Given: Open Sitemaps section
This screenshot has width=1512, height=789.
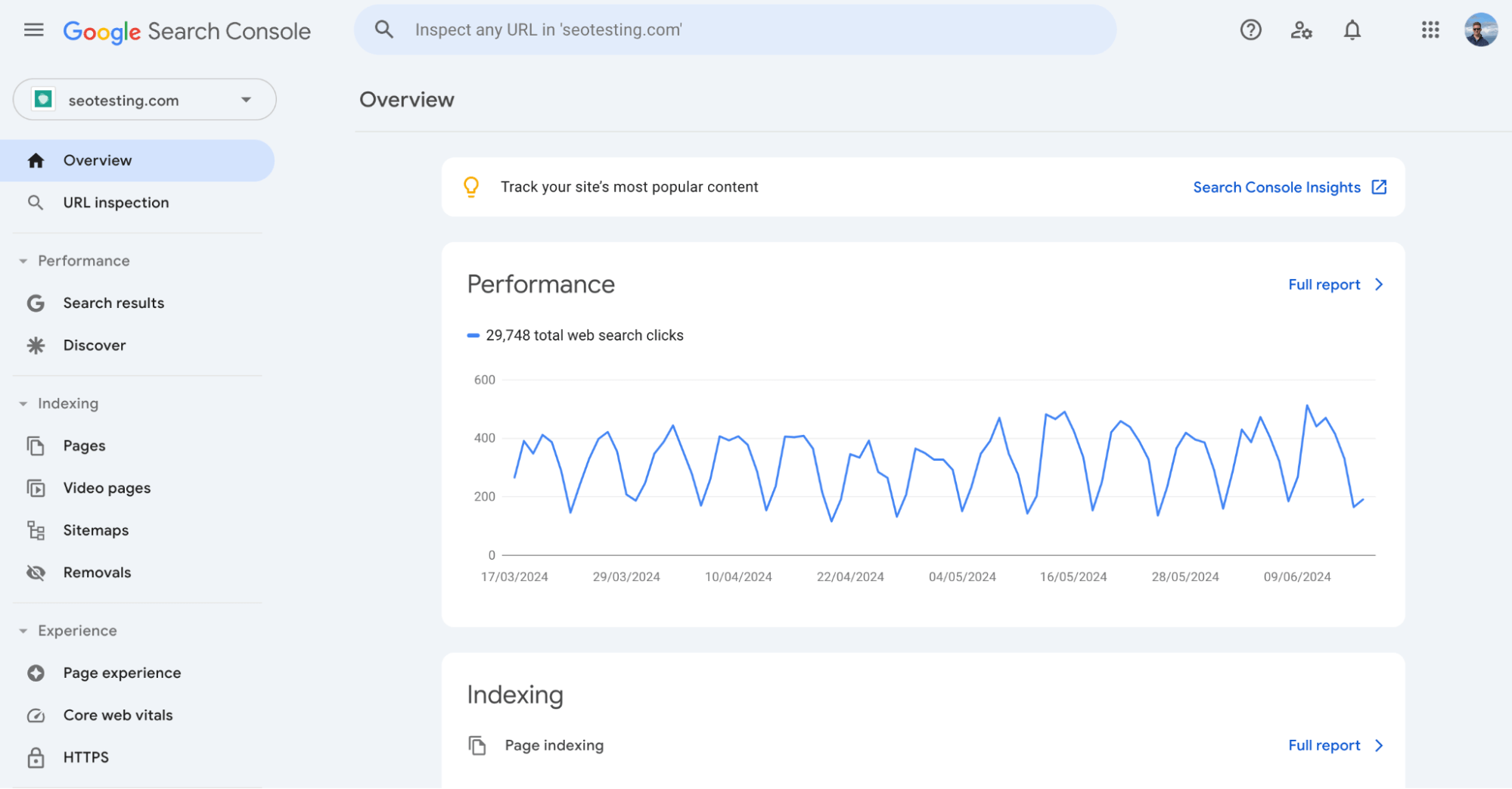Looking at the screenshot, I should 137,531.
